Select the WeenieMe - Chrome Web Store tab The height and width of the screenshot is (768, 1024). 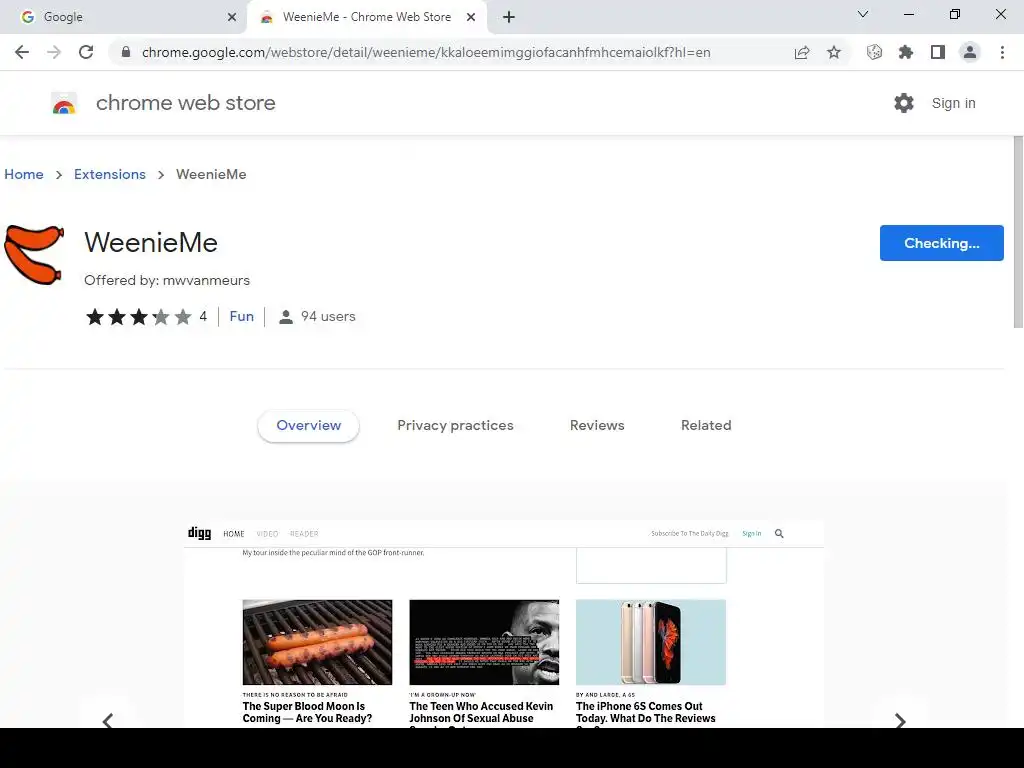tap(367, 17)
